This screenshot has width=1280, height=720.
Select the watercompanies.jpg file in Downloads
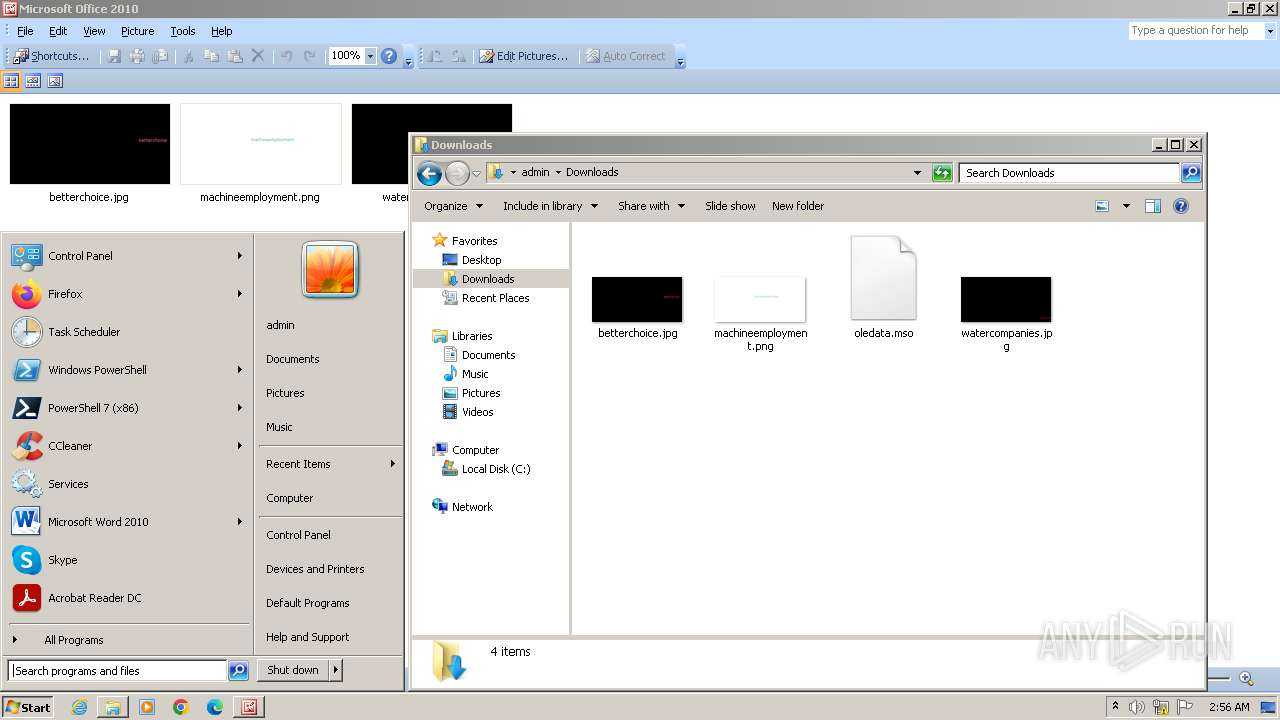pyautogui.click(x=1006, y=314)
